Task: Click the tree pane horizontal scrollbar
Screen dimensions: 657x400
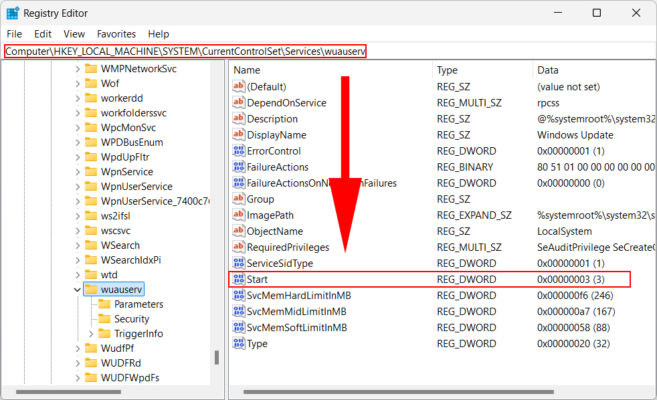Action: 68,392
